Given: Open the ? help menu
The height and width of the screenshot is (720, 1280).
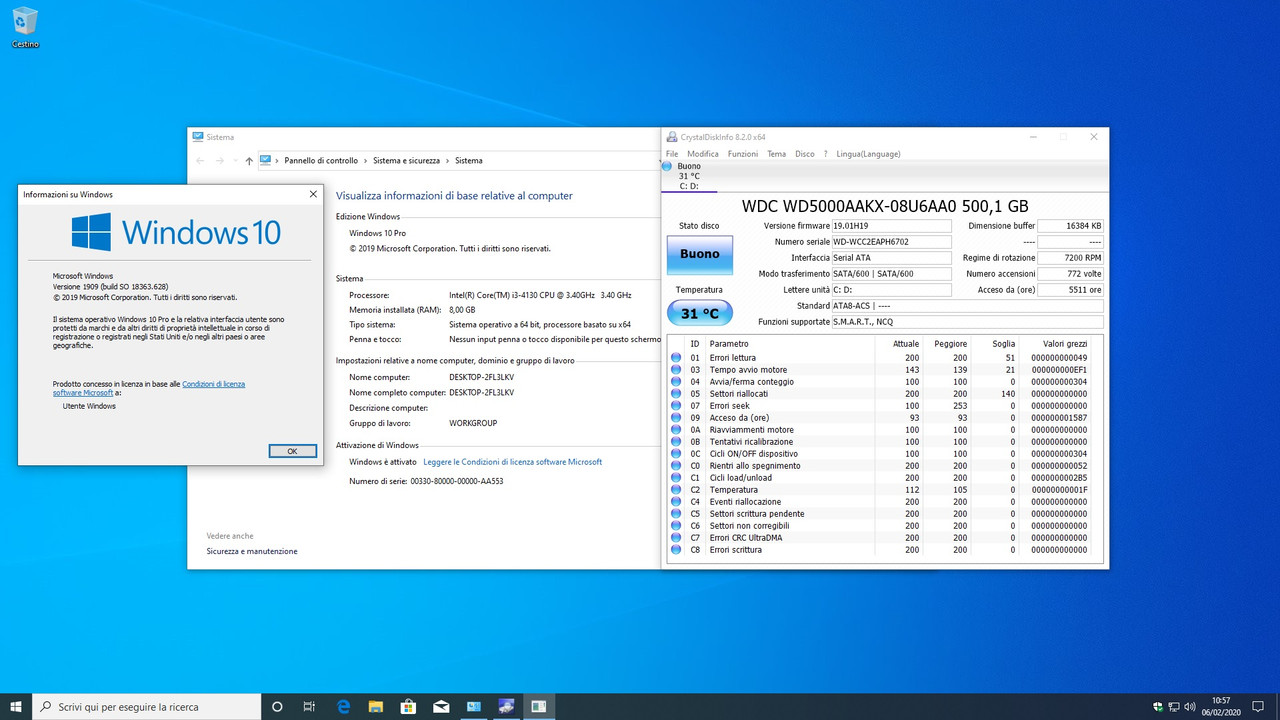Looking at the screenshot, I should [x=825, y=154].
